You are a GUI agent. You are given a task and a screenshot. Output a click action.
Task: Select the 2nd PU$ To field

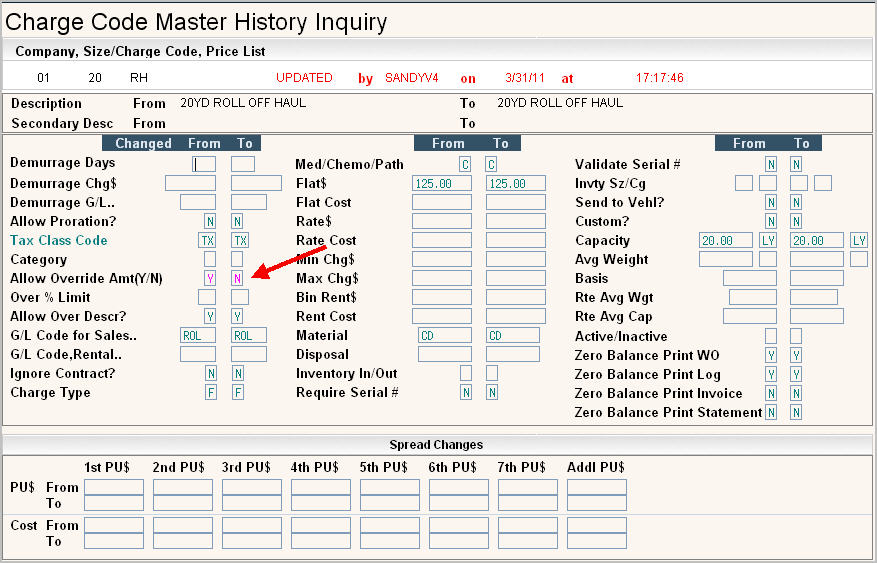pos(183,503)
